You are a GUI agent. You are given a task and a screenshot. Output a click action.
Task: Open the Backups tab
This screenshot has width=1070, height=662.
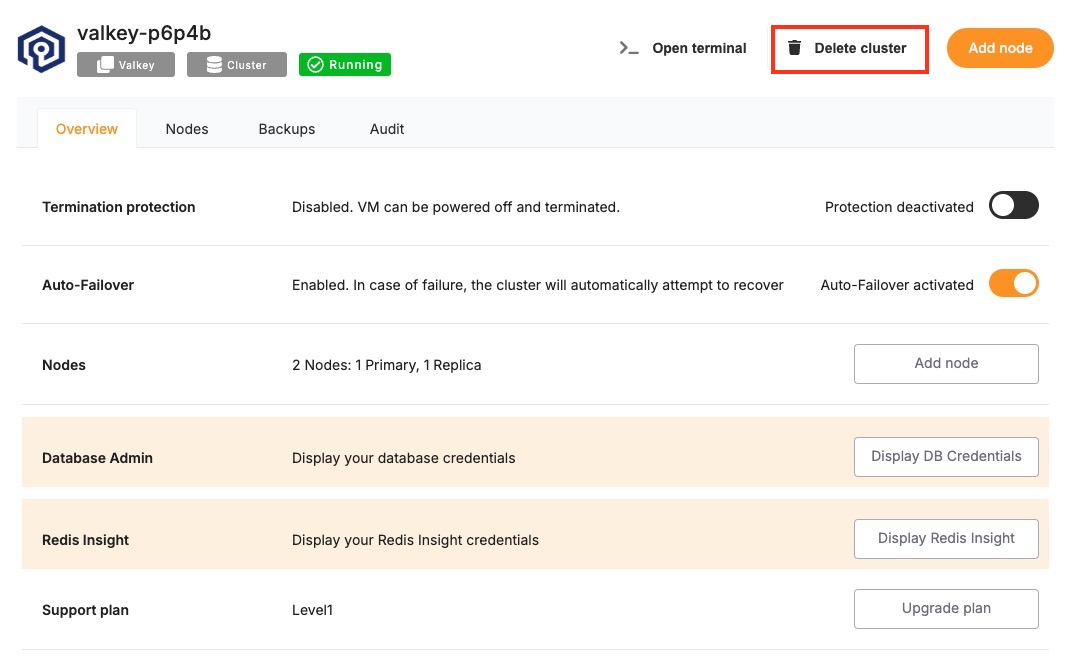pyautogui.click(x=286, y=129)
